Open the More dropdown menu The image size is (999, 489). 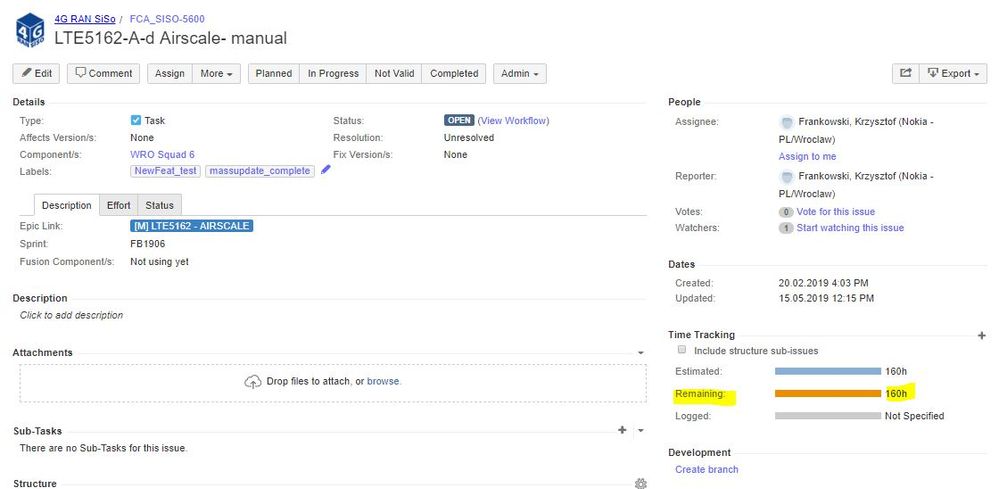tap(216, 73)
